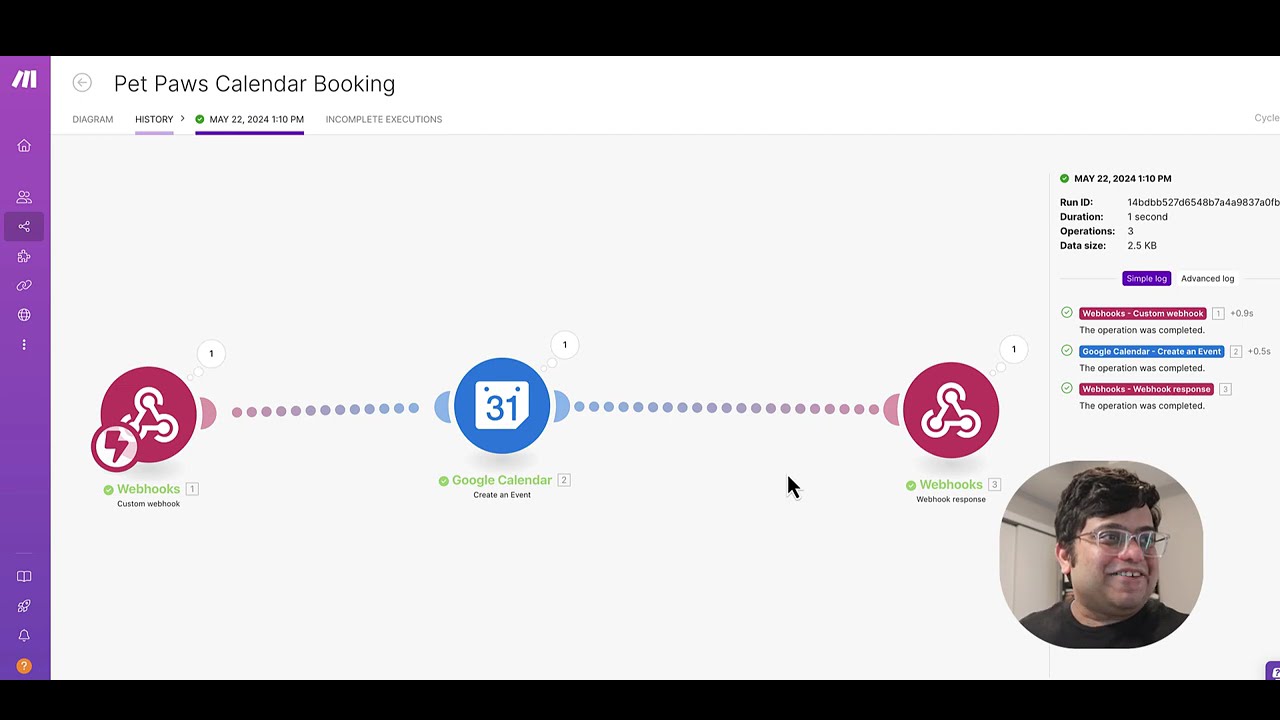This screenshot has width=1280, height=720.
Task: Click the presenter webcam video thumbnail
Action: coord(1101,554)
